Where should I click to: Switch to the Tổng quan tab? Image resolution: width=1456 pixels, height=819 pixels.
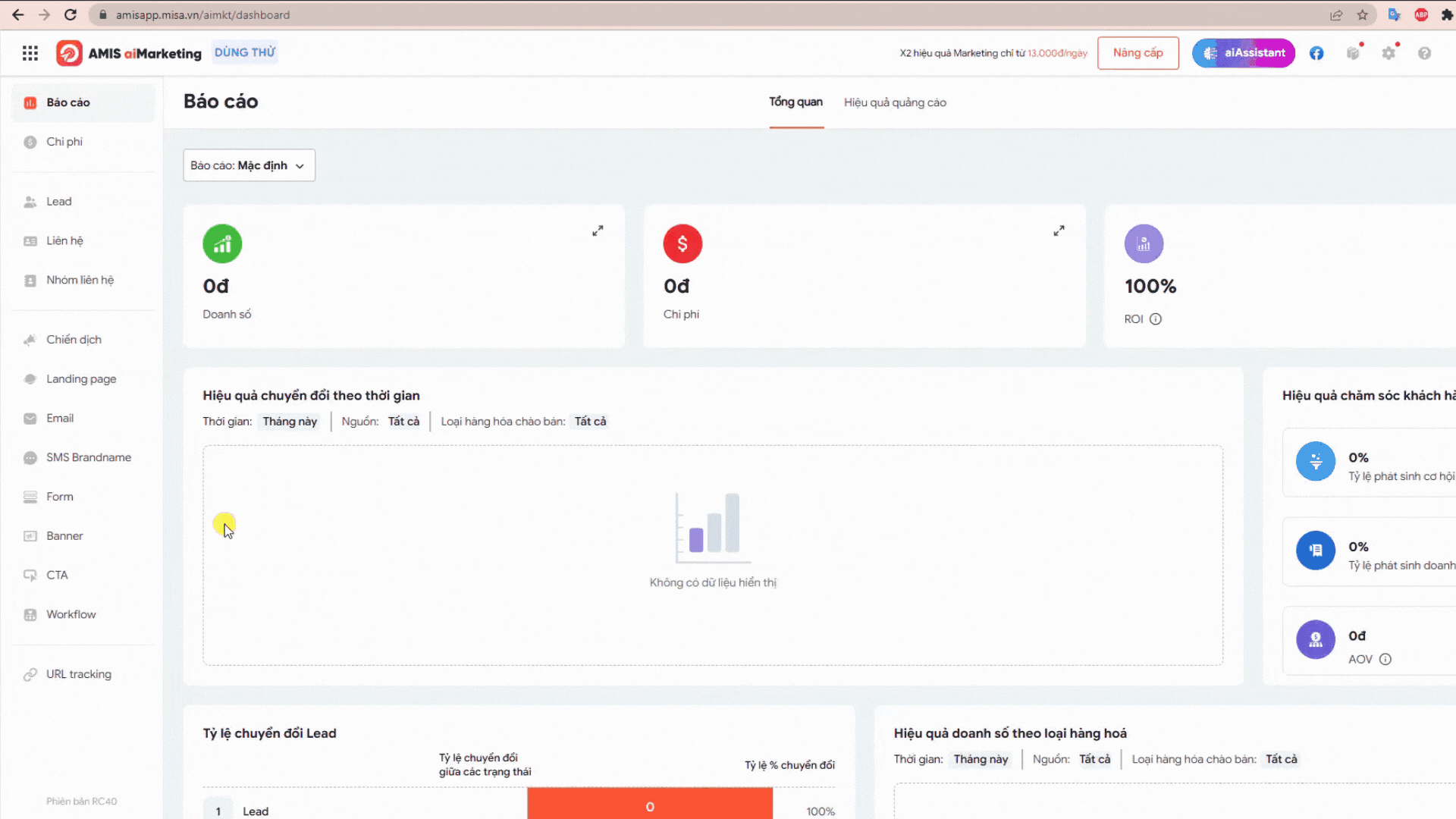795,102
